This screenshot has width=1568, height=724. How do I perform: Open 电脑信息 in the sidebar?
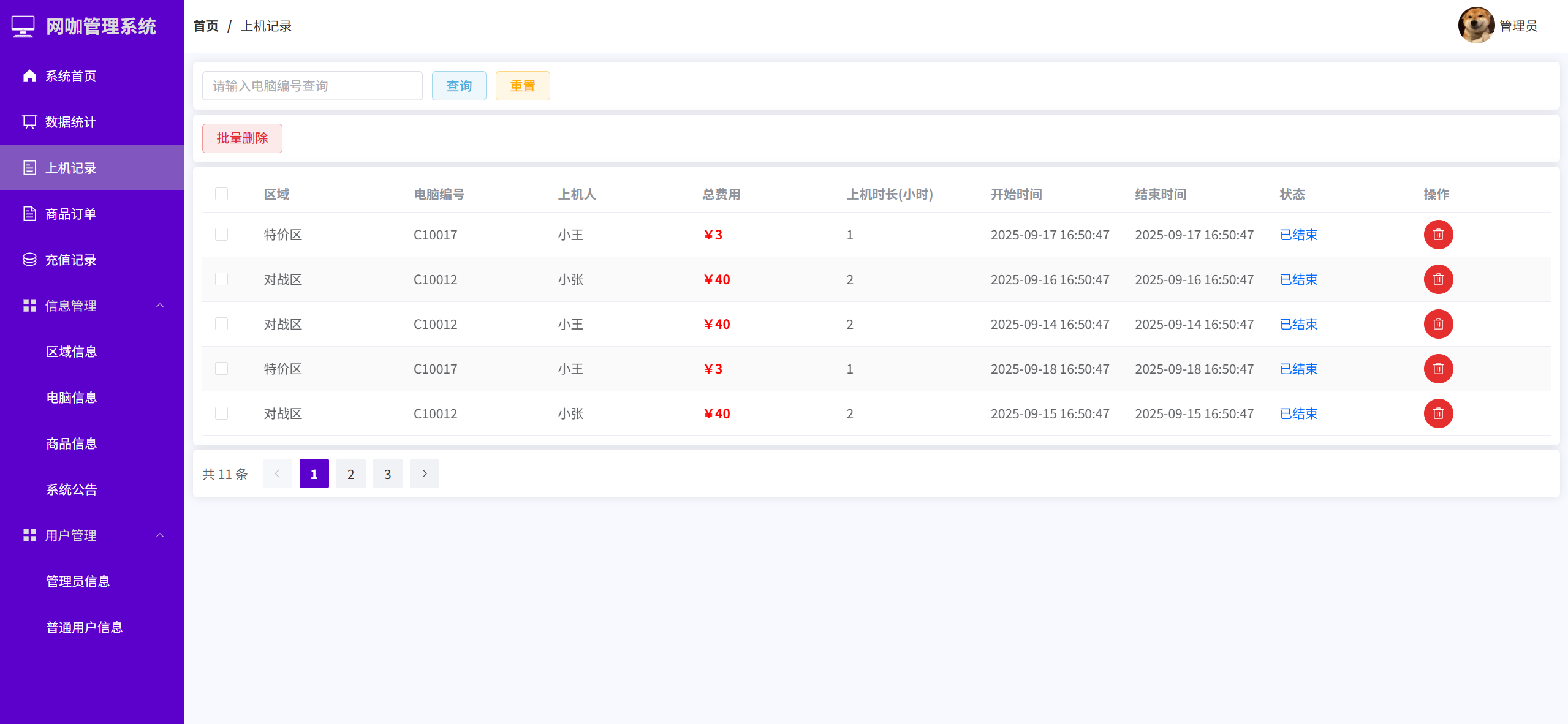click(x=72, y=398)
